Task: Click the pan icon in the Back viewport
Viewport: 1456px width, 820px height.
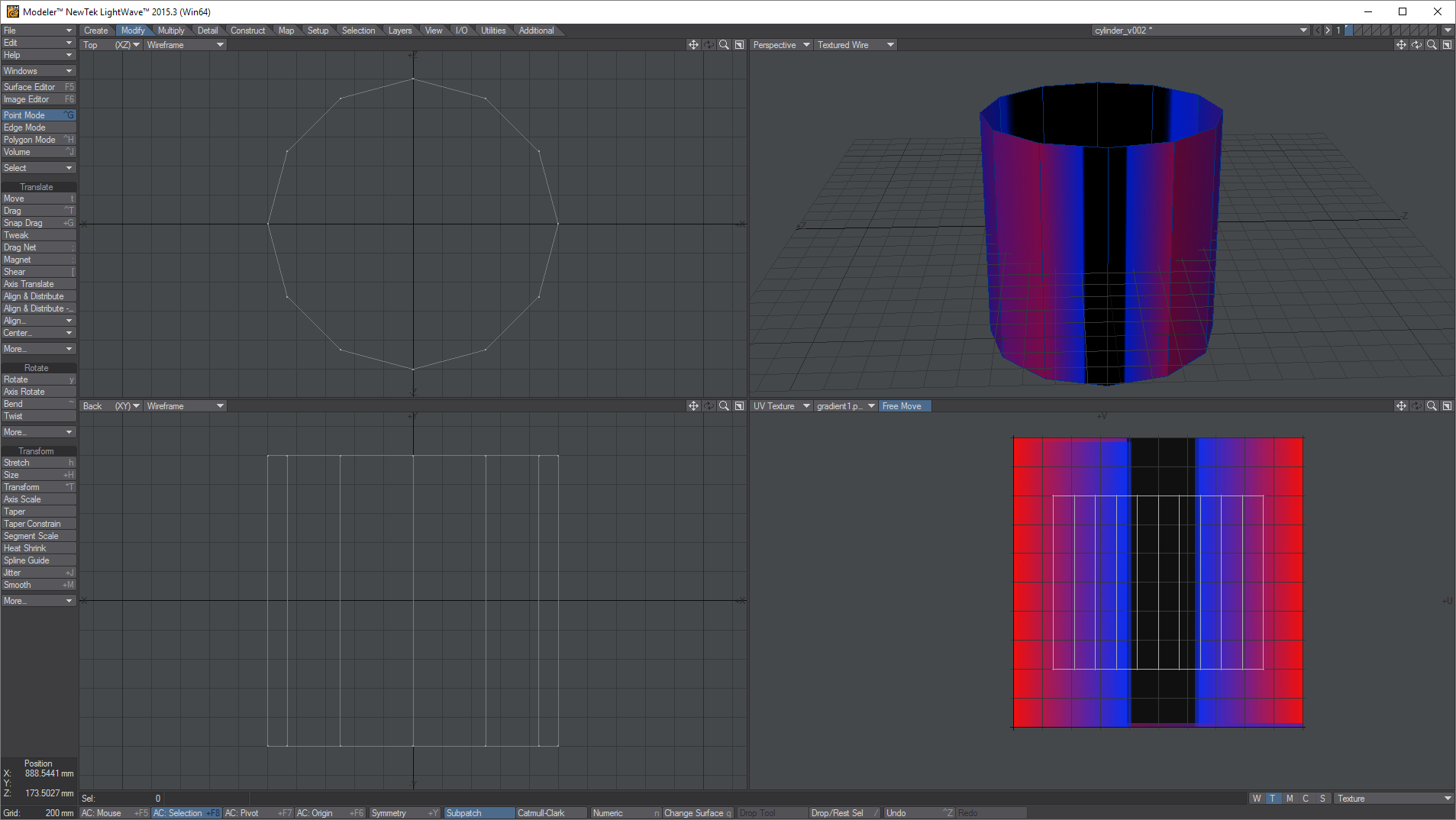Action: pos(693,406)
